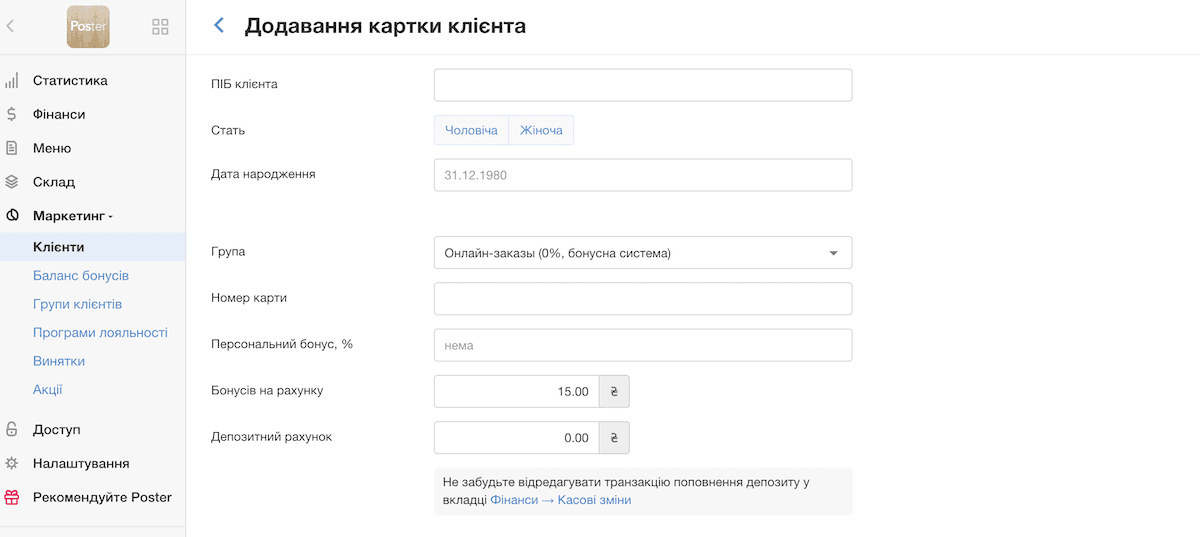This screenshot has width=1200, height=537.
Task: Click the Дата народження field
Action: [643, 175]
